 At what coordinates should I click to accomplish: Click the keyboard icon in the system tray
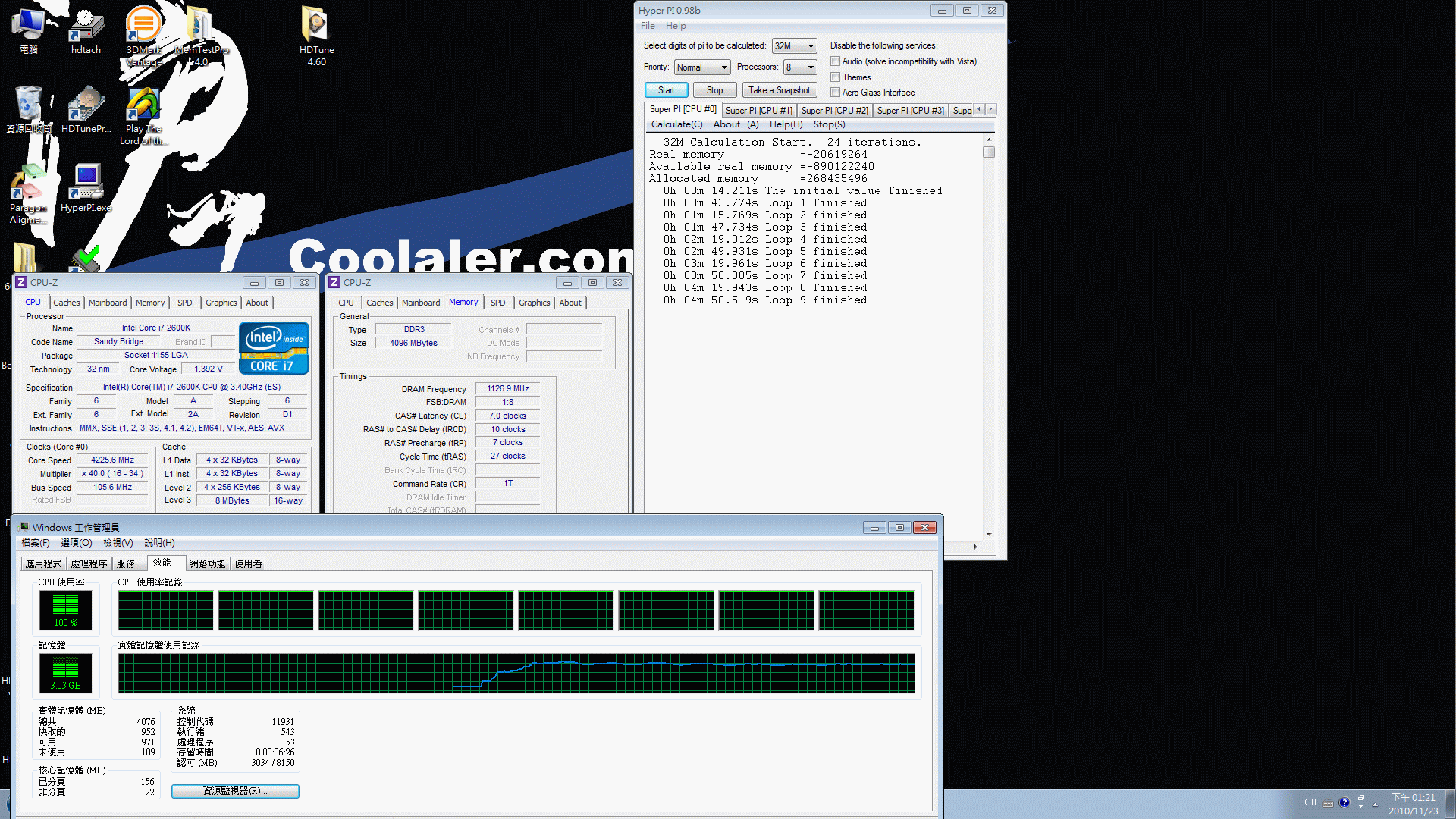pyautogui.click(x=1327, y=803)
